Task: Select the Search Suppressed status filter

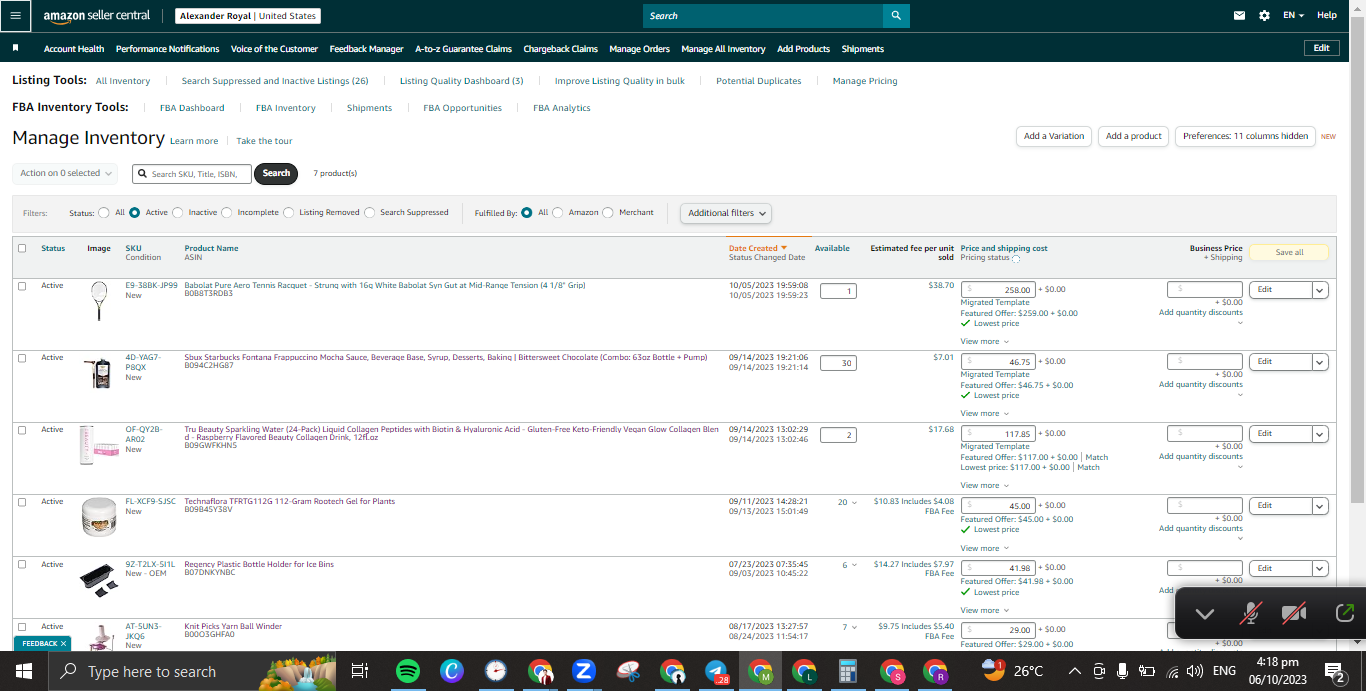Action: 370,212
